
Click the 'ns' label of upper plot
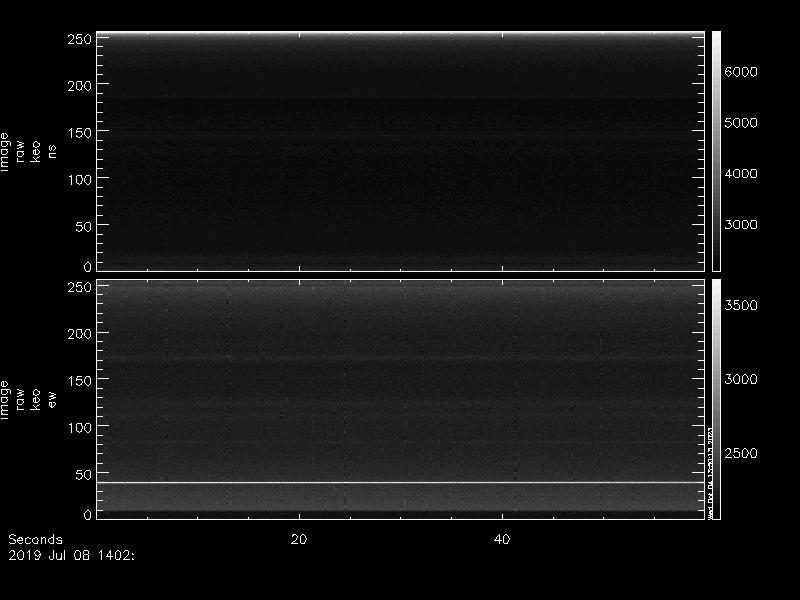[x=52, y=150]
